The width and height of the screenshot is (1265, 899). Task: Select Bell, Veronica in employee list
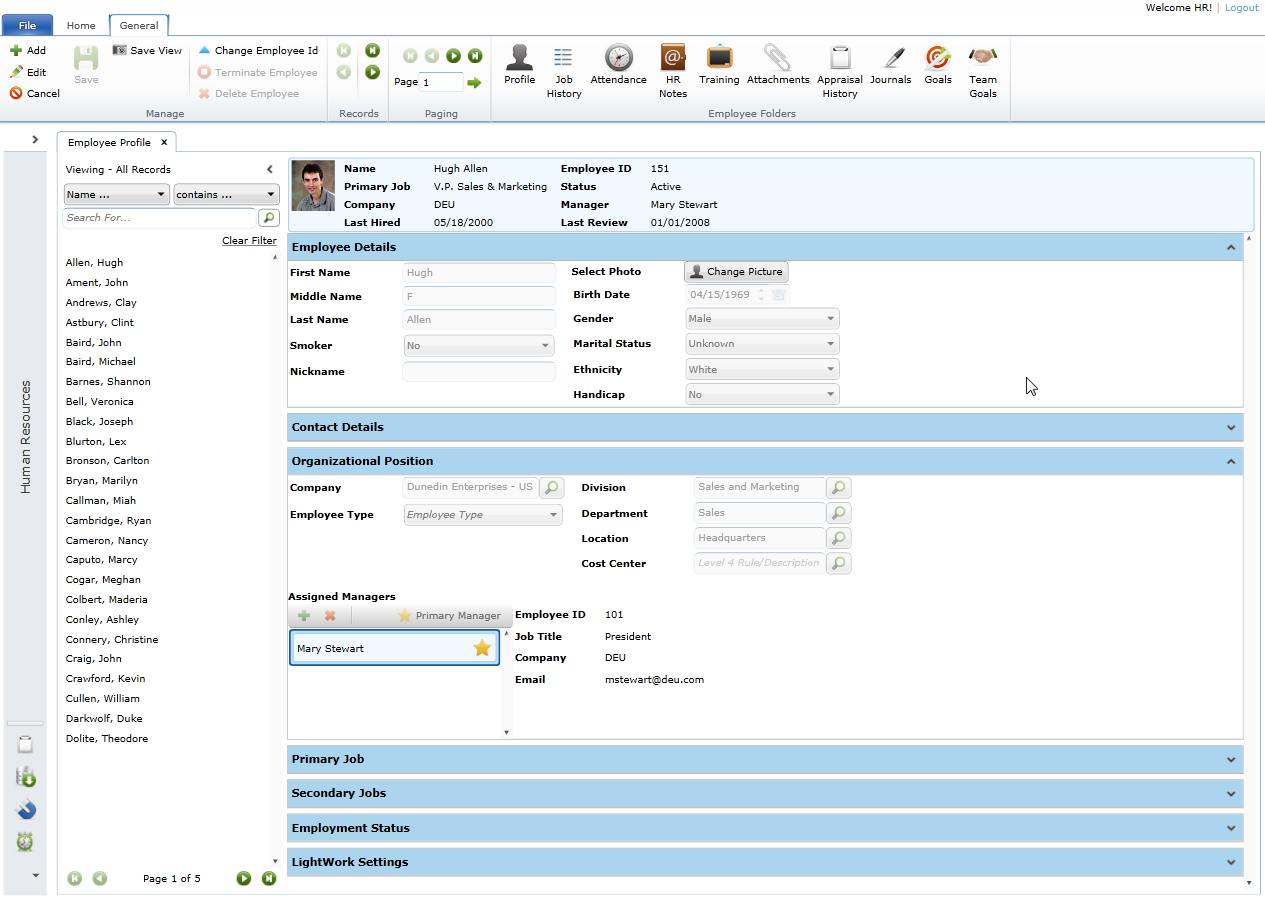click(x=99, y=401)
